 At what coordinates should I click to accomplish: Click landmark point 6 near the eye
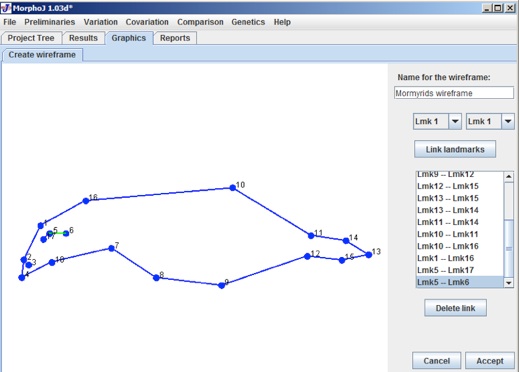pos(66,233)
